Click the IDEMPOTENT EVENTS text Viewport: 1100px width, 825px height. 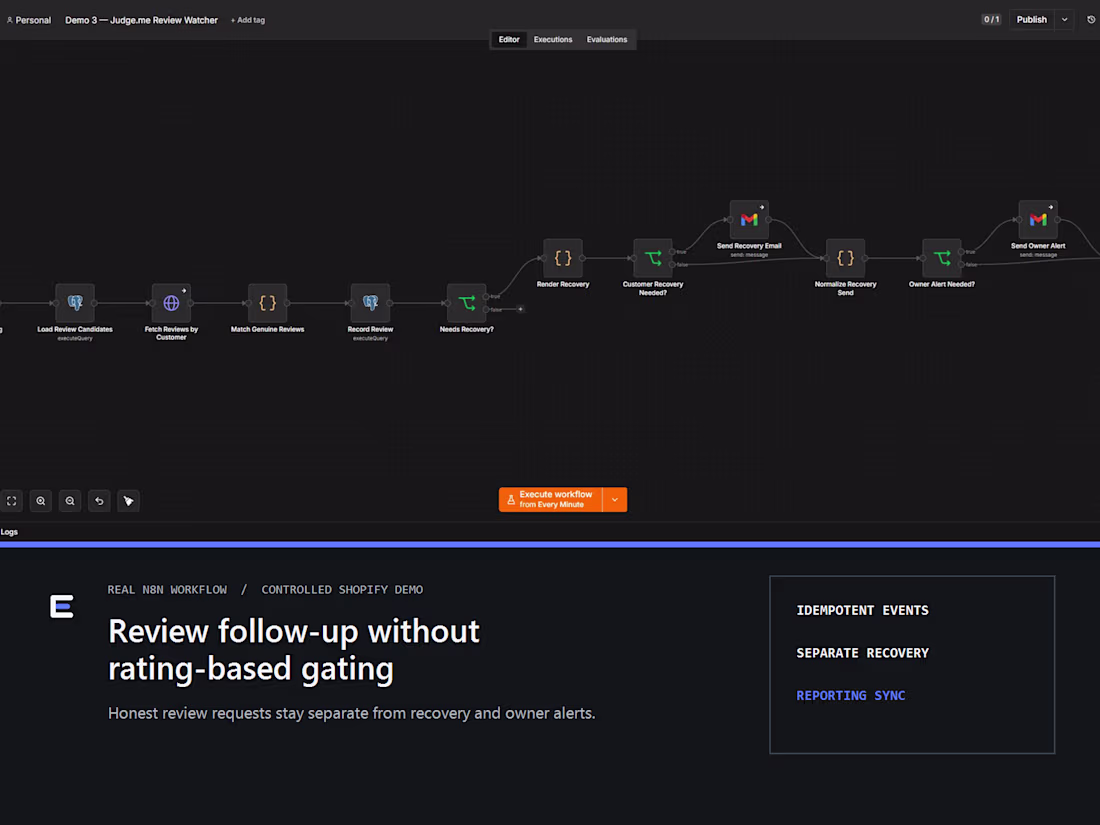pyautogui.click(x=862, y=610)
